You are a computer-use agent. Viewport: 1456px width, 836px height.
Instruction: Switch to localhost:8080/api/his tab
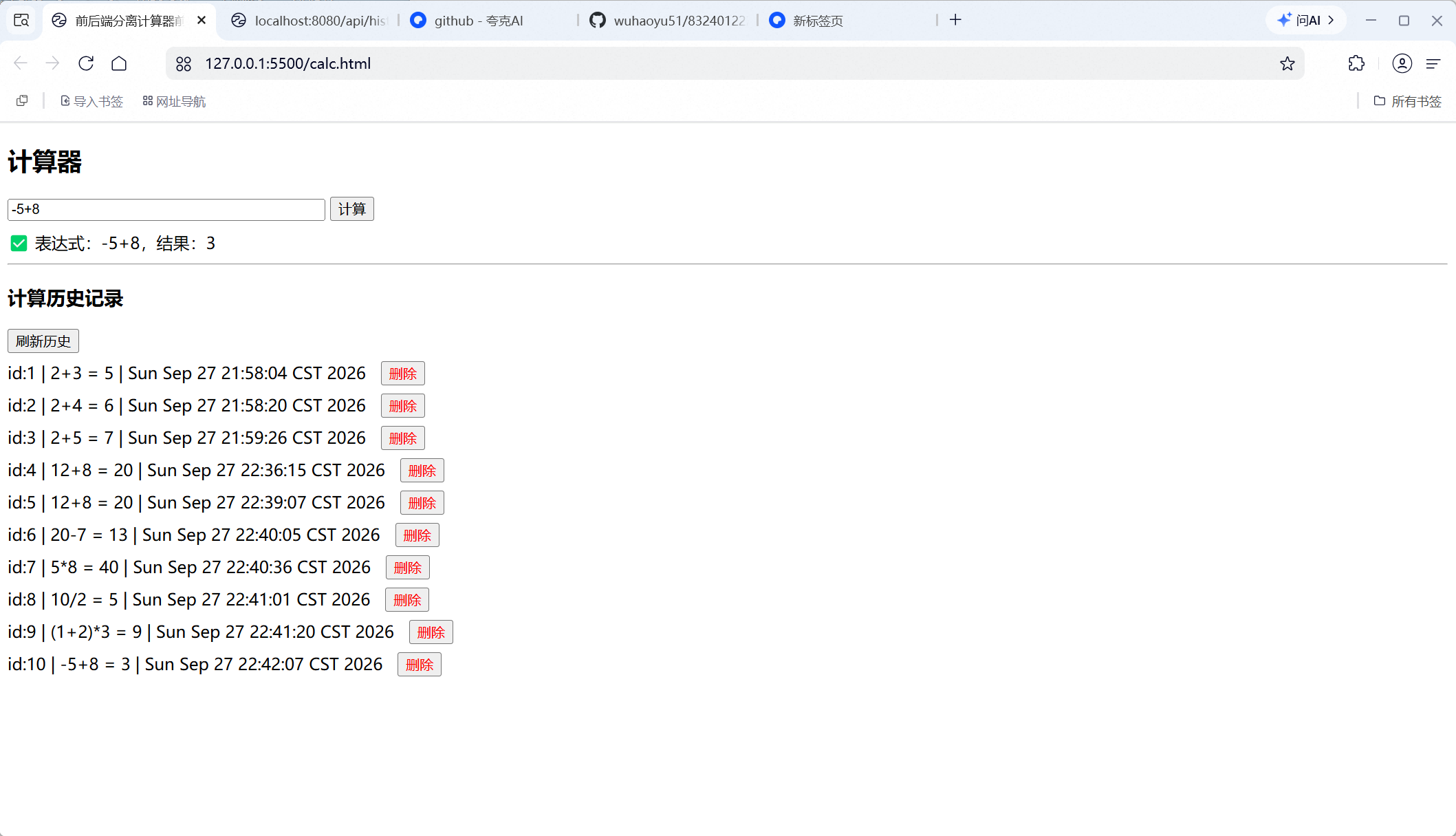click(309, 21)
